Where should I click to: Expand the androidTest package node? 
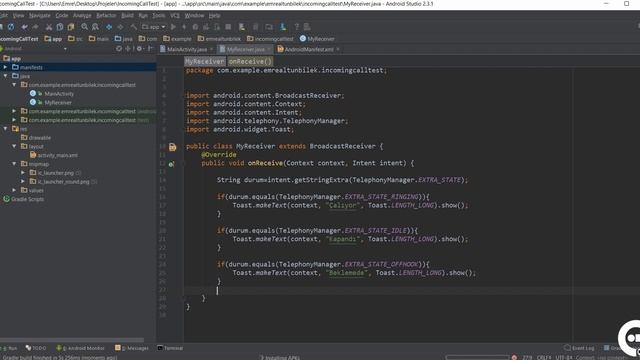tap(14, 111)
